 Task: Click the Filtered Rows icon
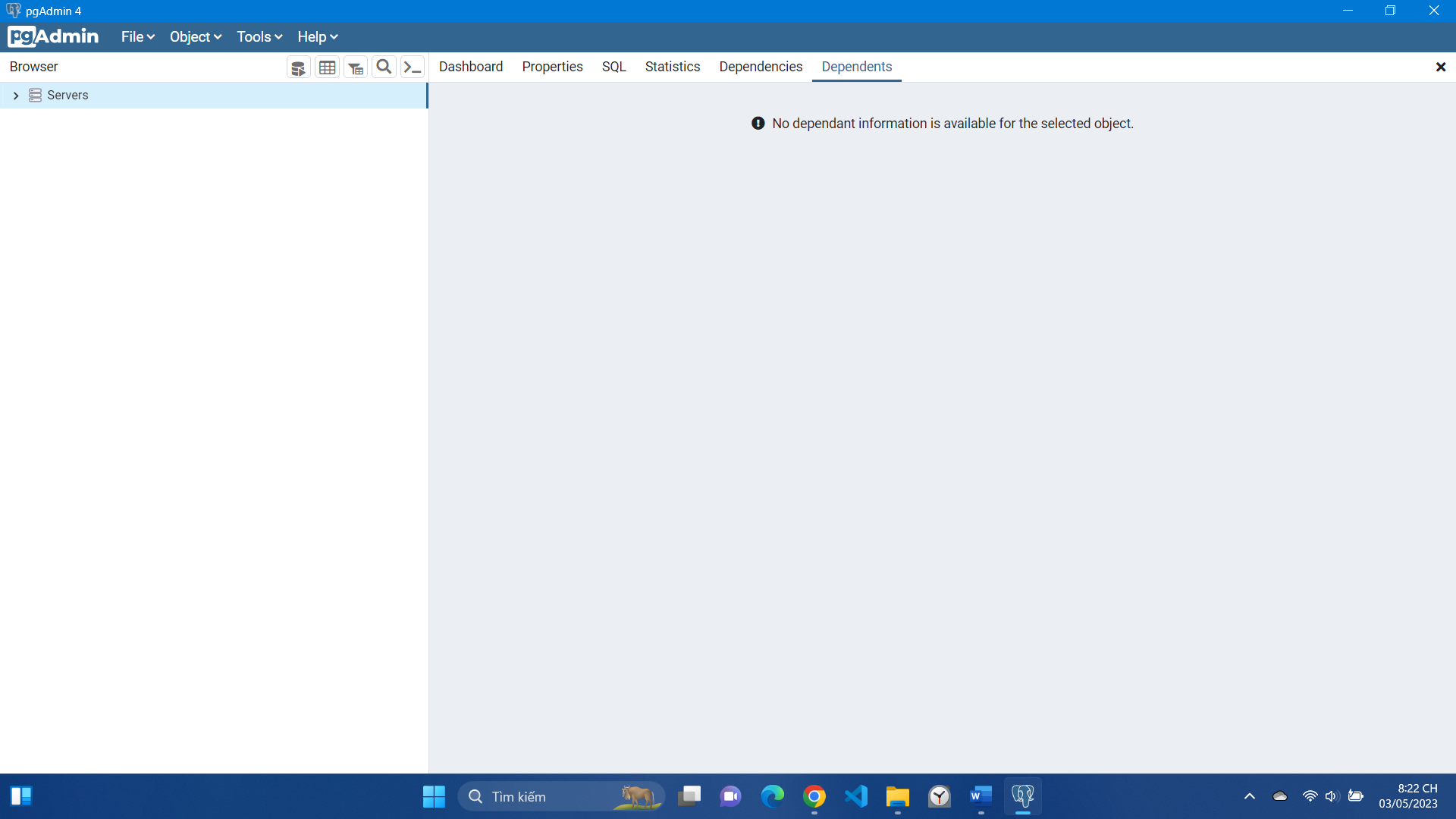click(x=356, y=67)
